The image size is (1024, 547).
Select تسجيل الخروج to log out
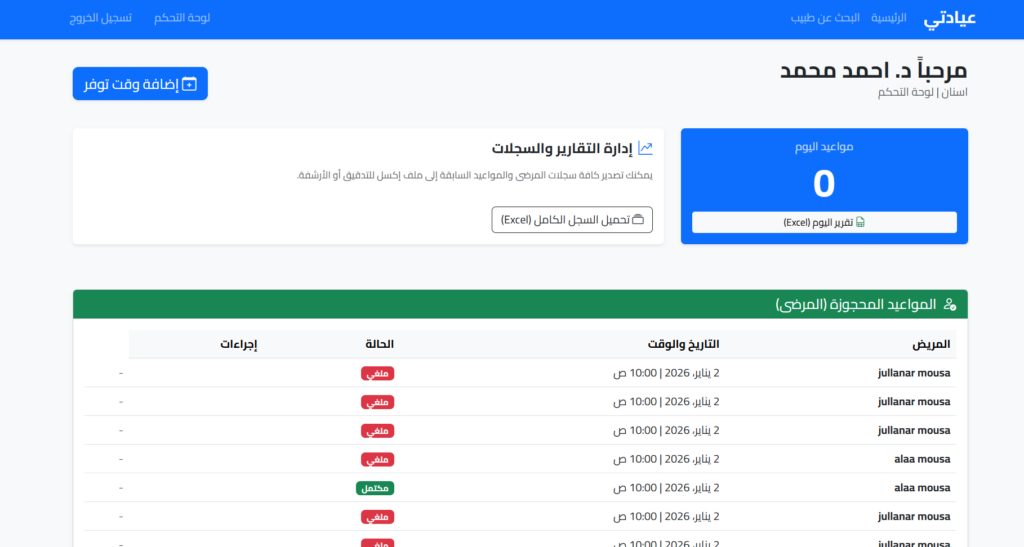(x=101, y=18)
